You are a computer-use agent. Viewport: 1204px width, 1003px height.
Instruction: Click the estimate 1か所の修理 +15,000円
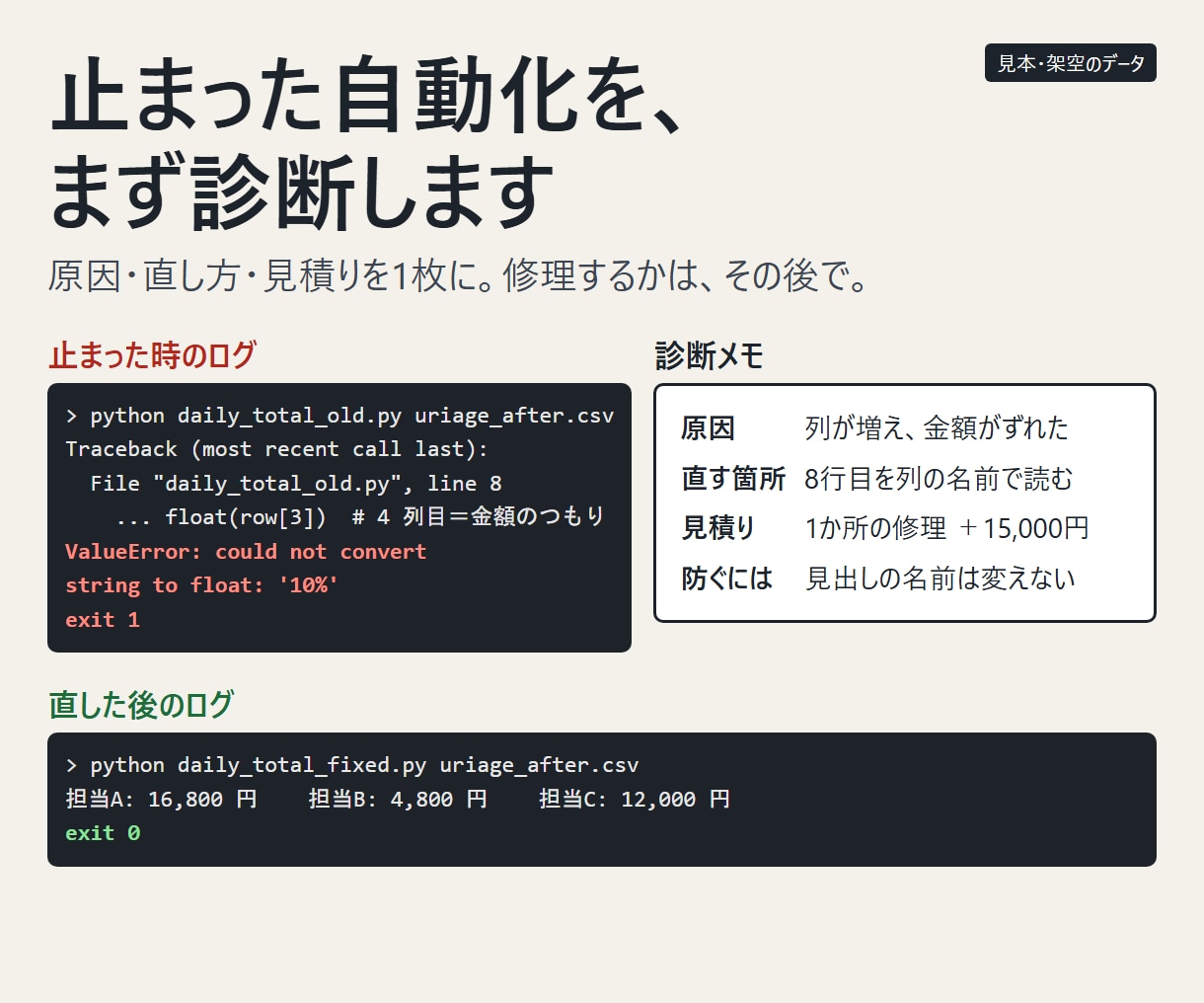point(946,528)
